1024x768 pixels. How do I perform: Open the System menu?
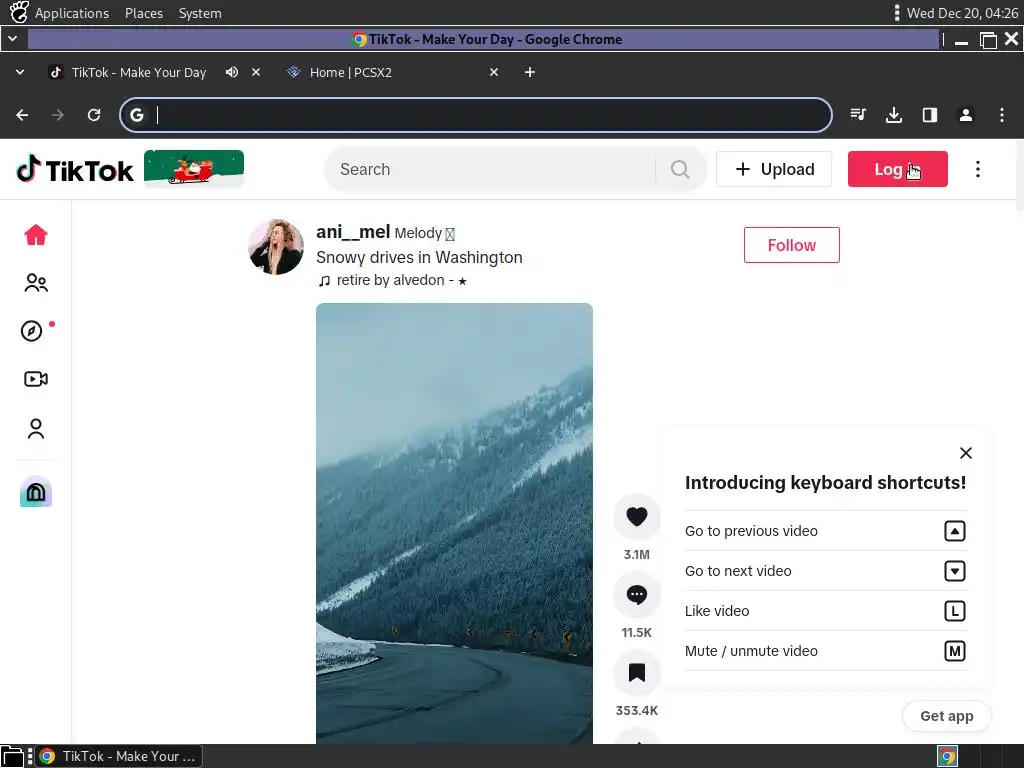click(200, 13)
